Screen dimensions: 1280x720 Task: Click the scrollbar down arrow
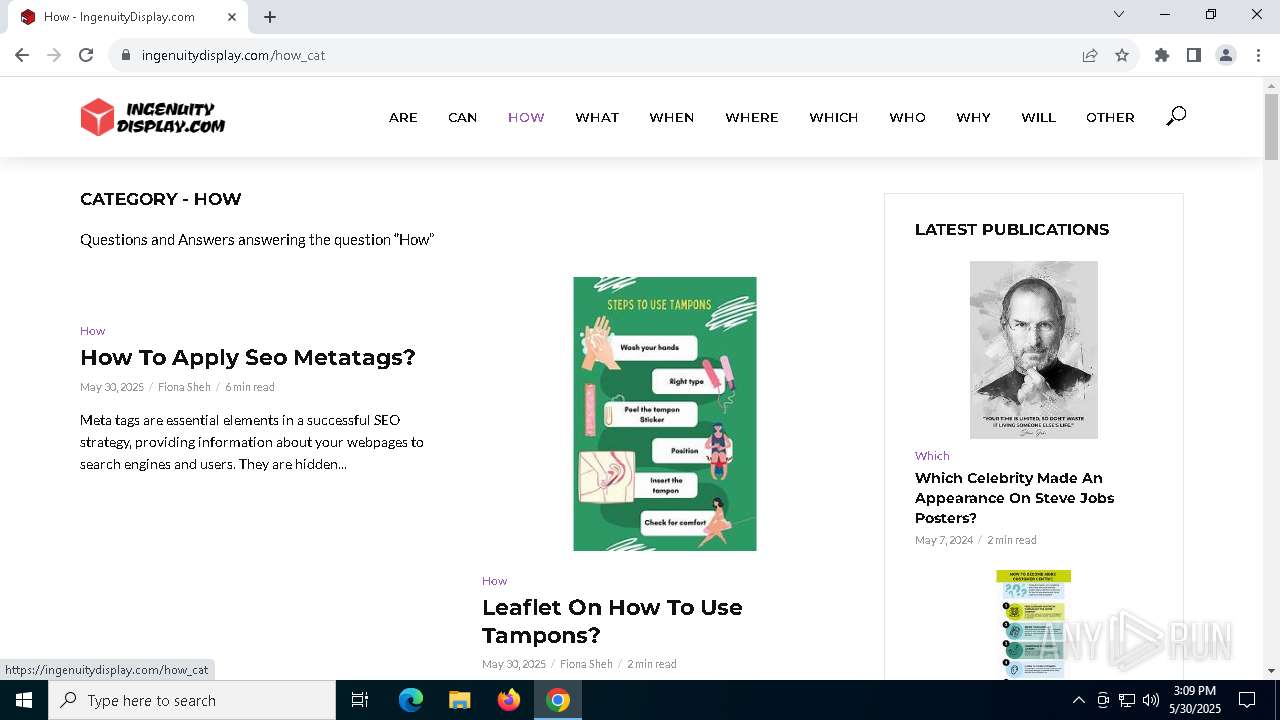[x=1271, y=671]
